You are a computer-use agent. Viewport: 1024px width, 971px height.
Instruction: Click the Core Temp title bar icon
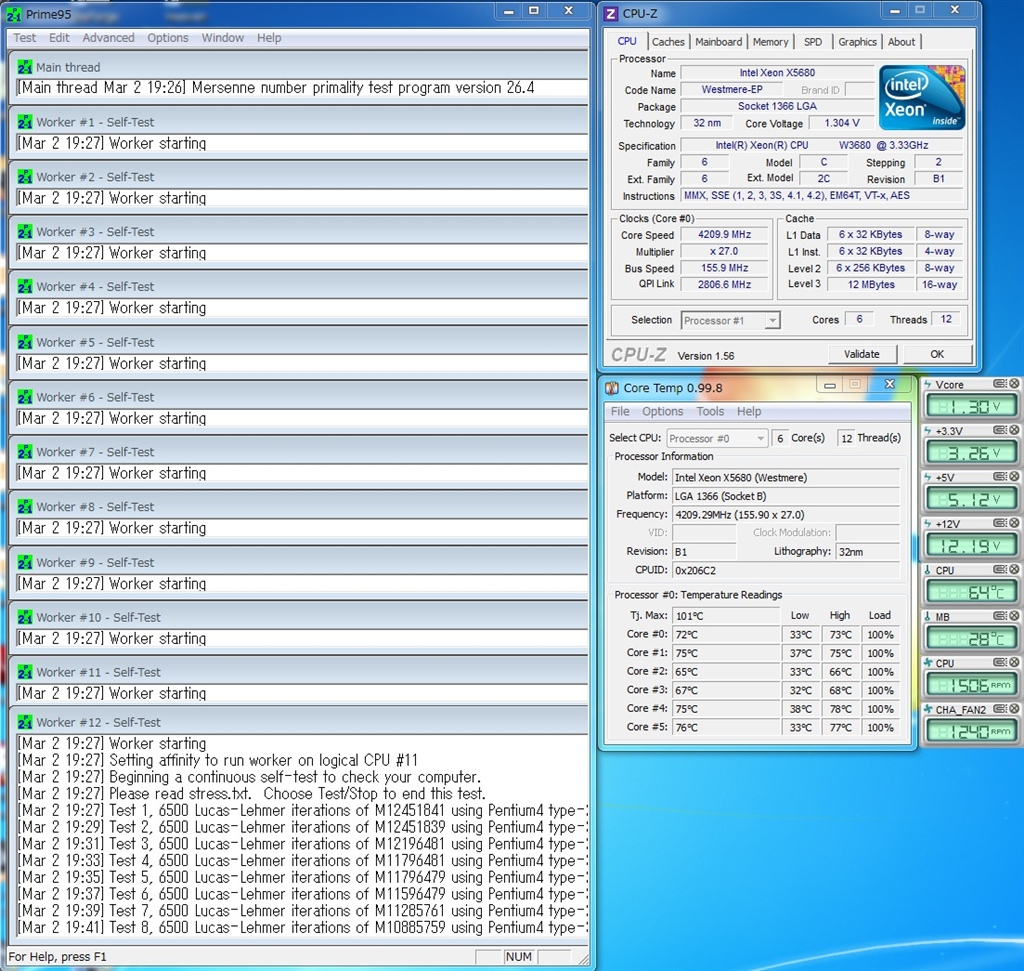[612, 387]
